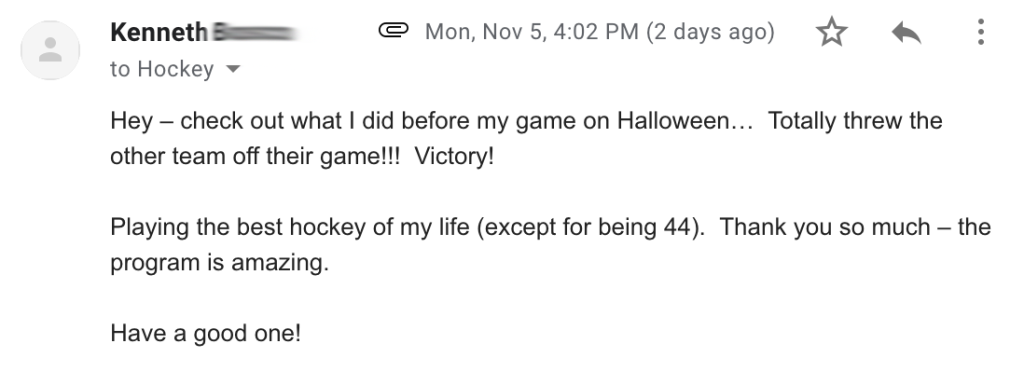Click "other team off their game!!!" text
This screenshot has height=371, width=1024.
pyautogui.click(x=255, y=157)
